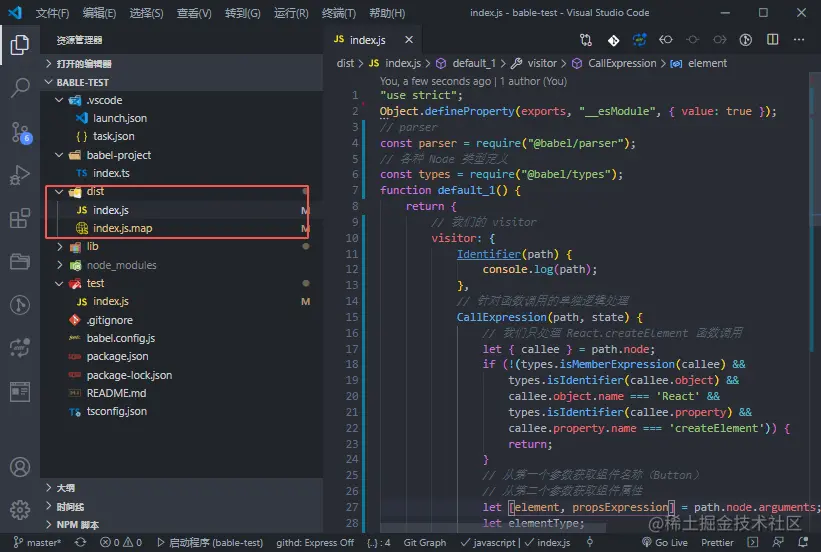Click visitor in breadcrumb
This screenshot has height=552, width=821.
(x=542, y=63)
